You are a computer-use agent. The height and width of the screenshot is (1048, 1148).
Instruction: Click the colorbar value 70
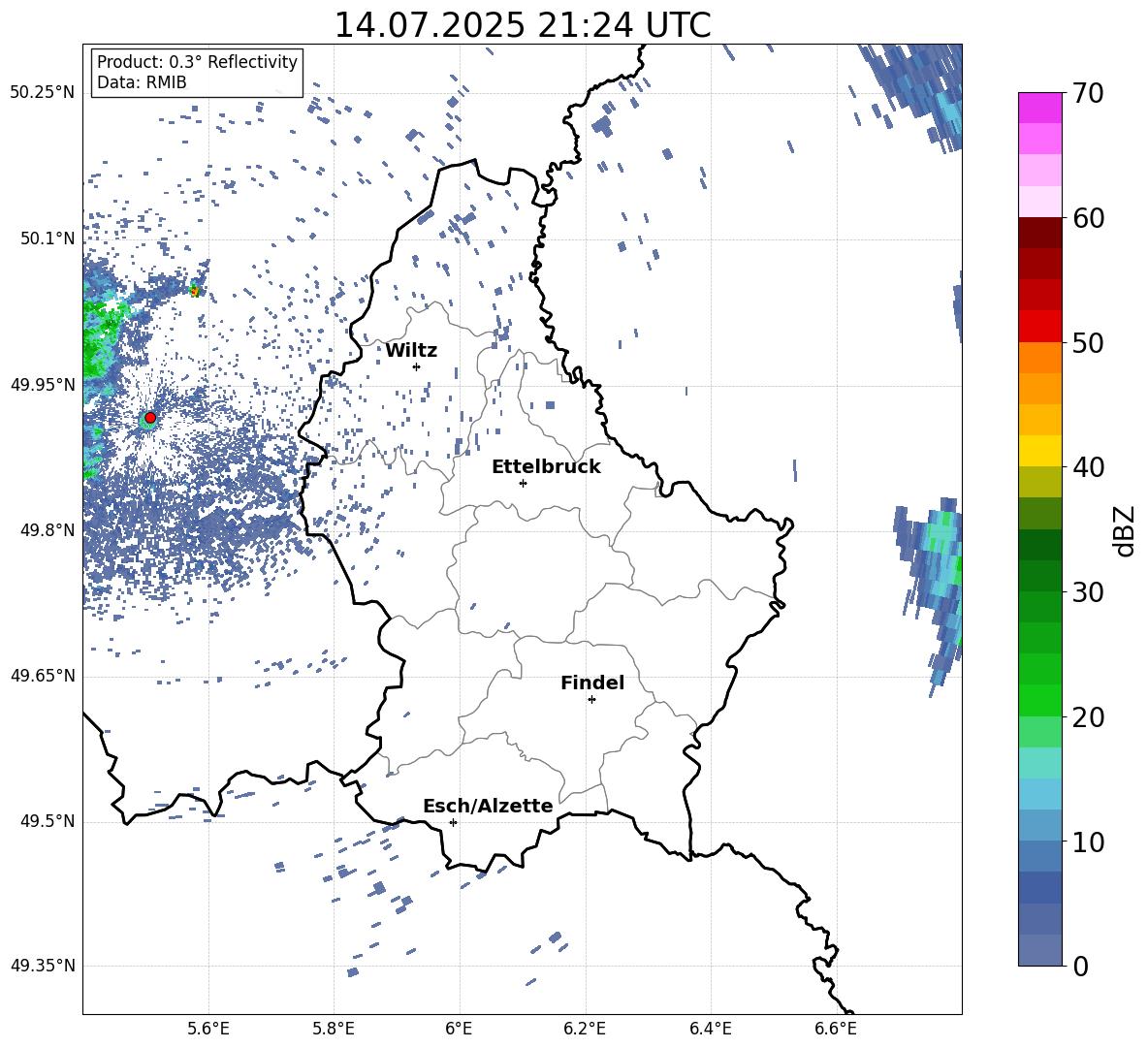pyautogui.click(x=1088, y=93)
